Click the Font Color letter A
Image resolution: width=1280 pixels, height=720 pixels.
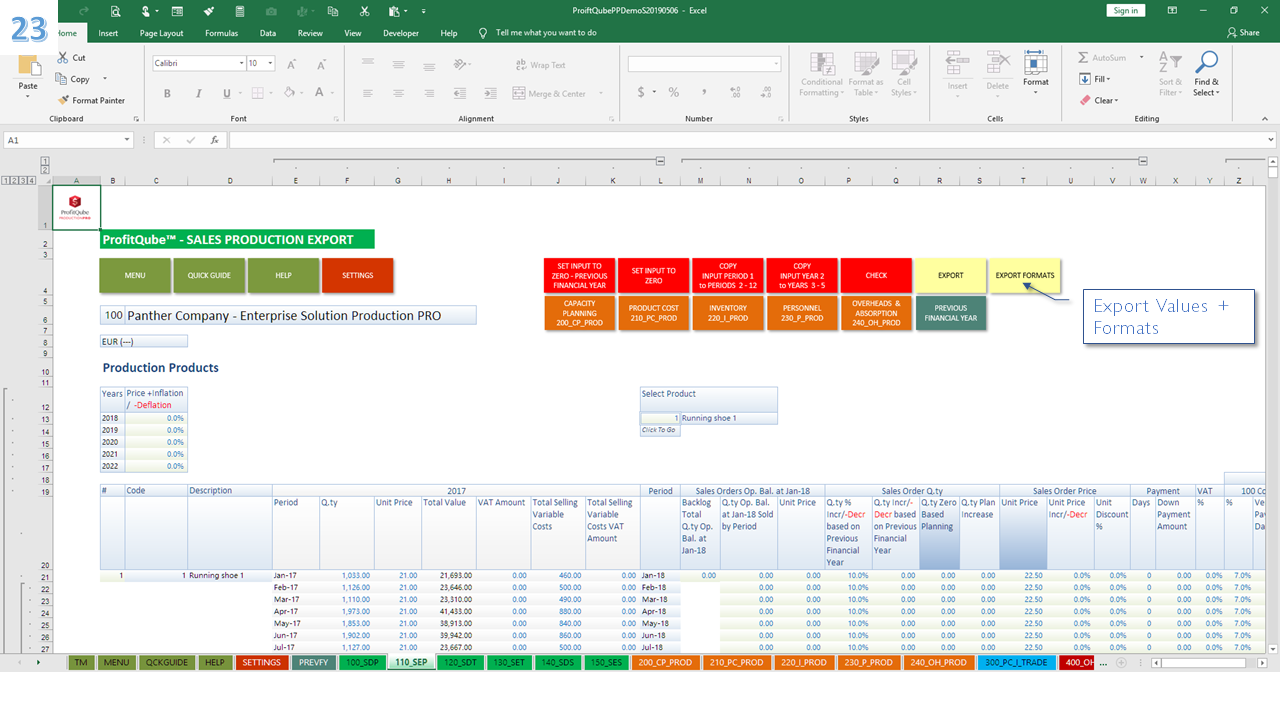(319, 93)
